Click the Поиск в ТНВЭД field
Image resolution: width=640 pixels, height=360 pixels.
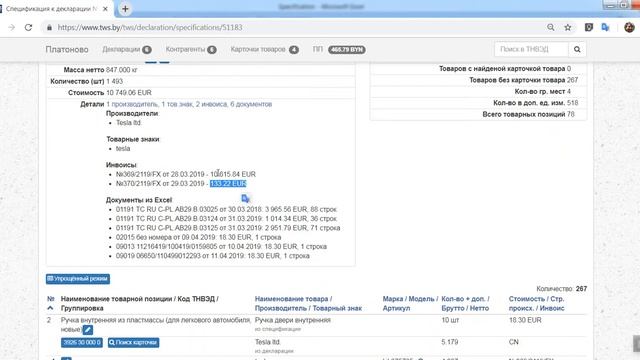click(531, 49)
